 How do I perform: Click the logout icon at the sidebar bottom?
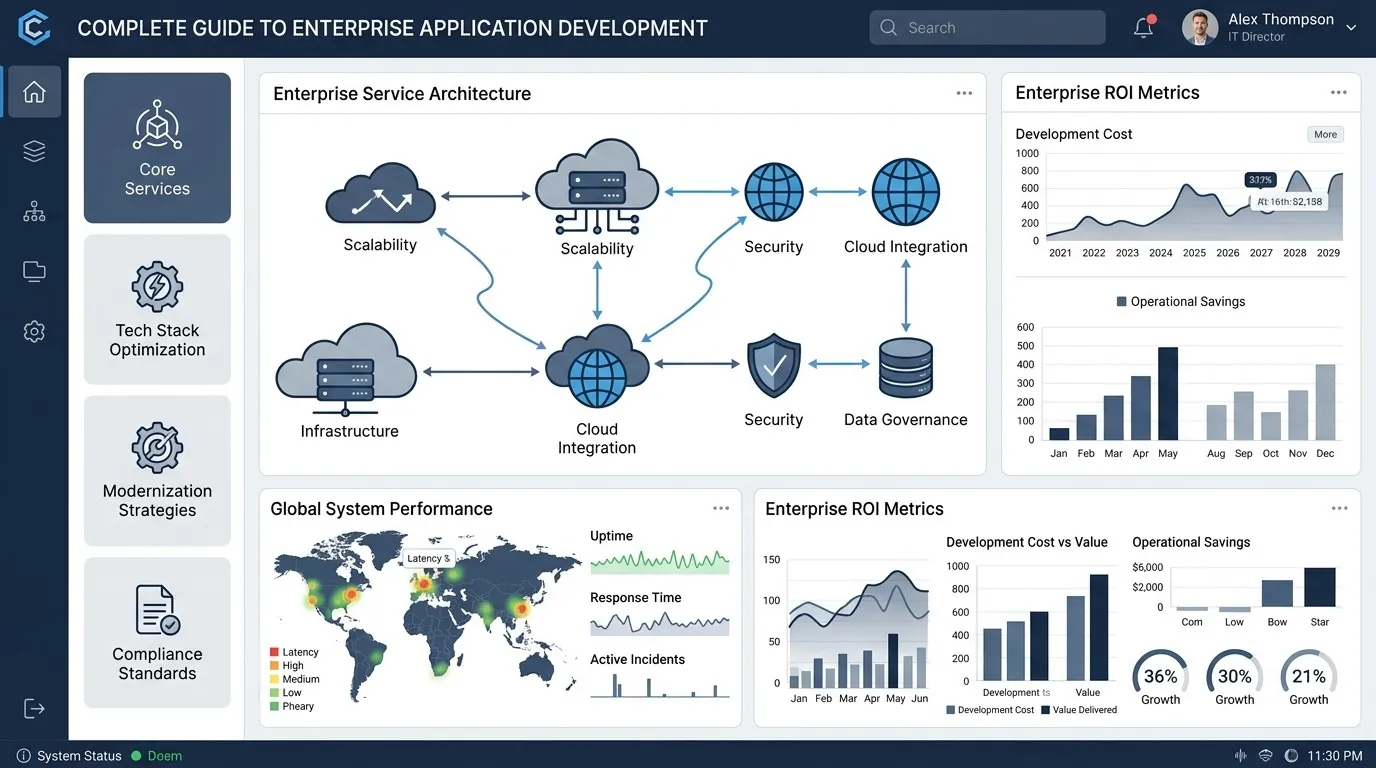34,708
